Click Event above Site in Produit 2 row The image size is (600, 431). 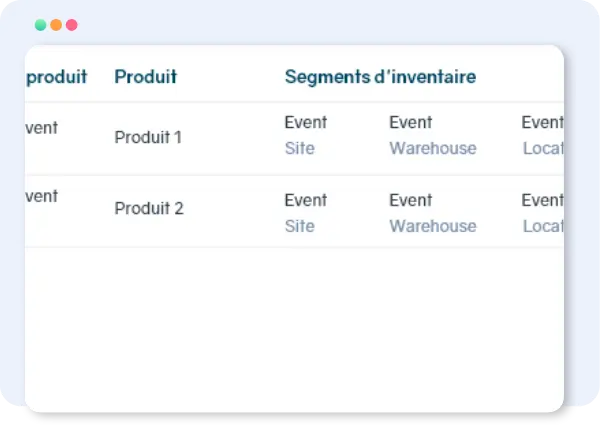(x=305, y=200)
